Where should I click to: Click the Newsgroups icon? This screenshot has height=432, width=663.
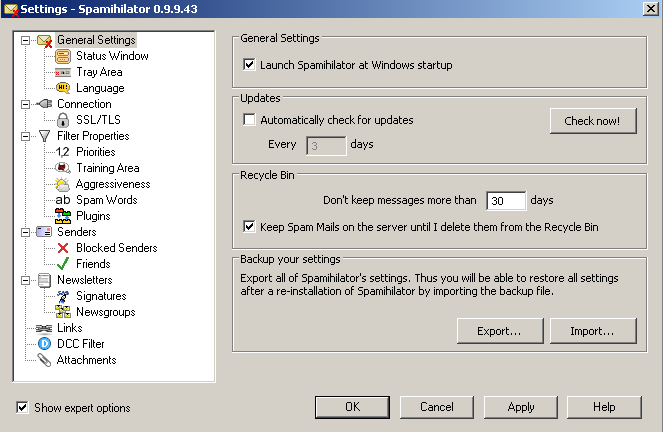(63, 312)
